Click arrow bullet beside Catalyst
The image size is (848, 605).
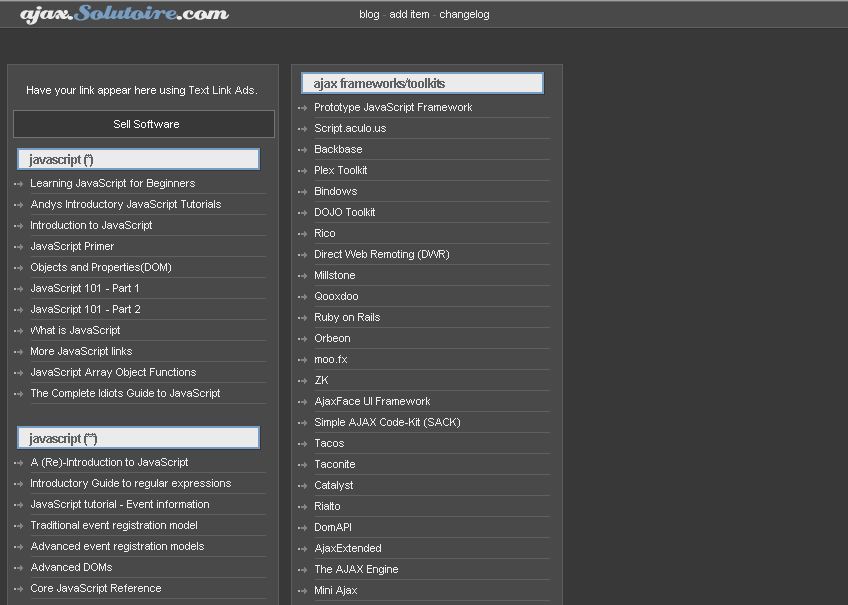coord(302,486)
